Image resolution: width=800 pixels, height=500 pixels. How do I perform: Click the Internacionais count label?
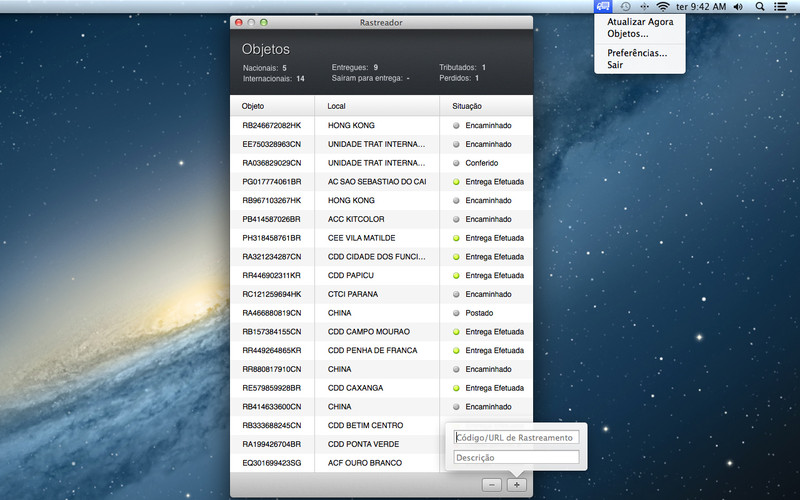[x=273, y=79]
